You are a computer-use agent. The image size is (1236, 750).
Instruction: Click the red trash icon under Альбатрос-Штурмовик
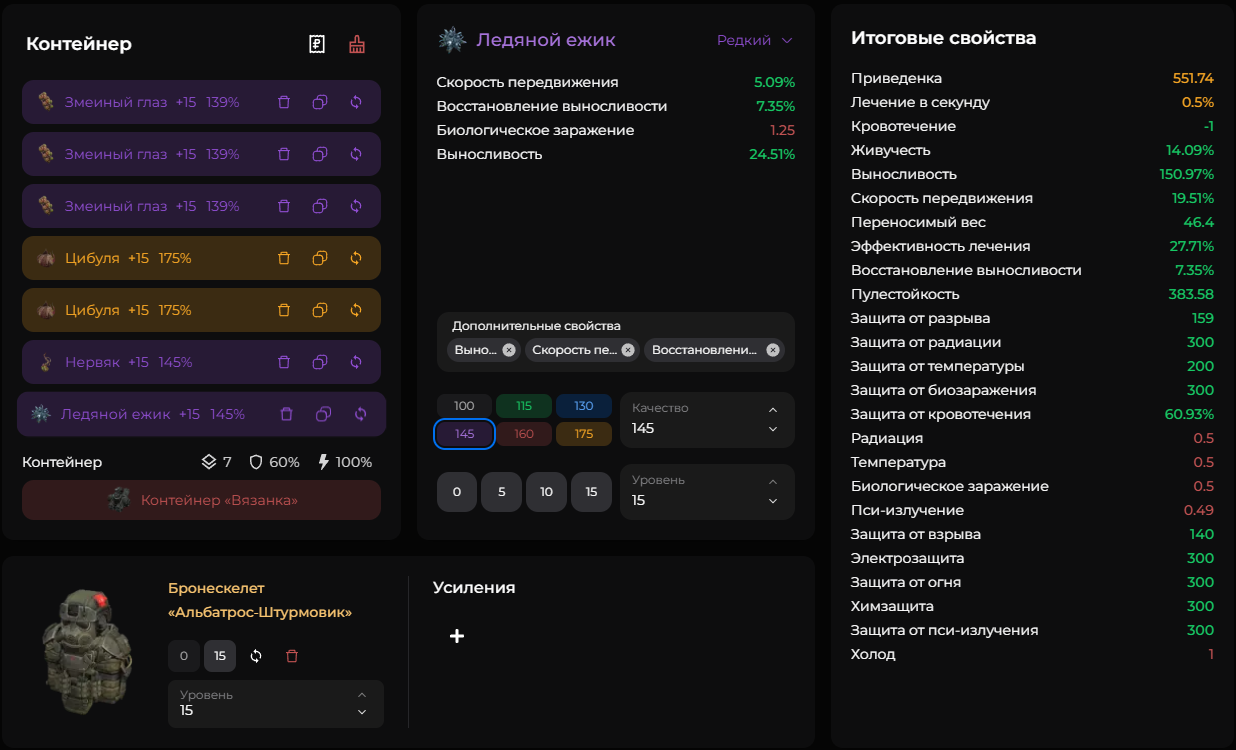pyautogui.click(x=292, y=656)
